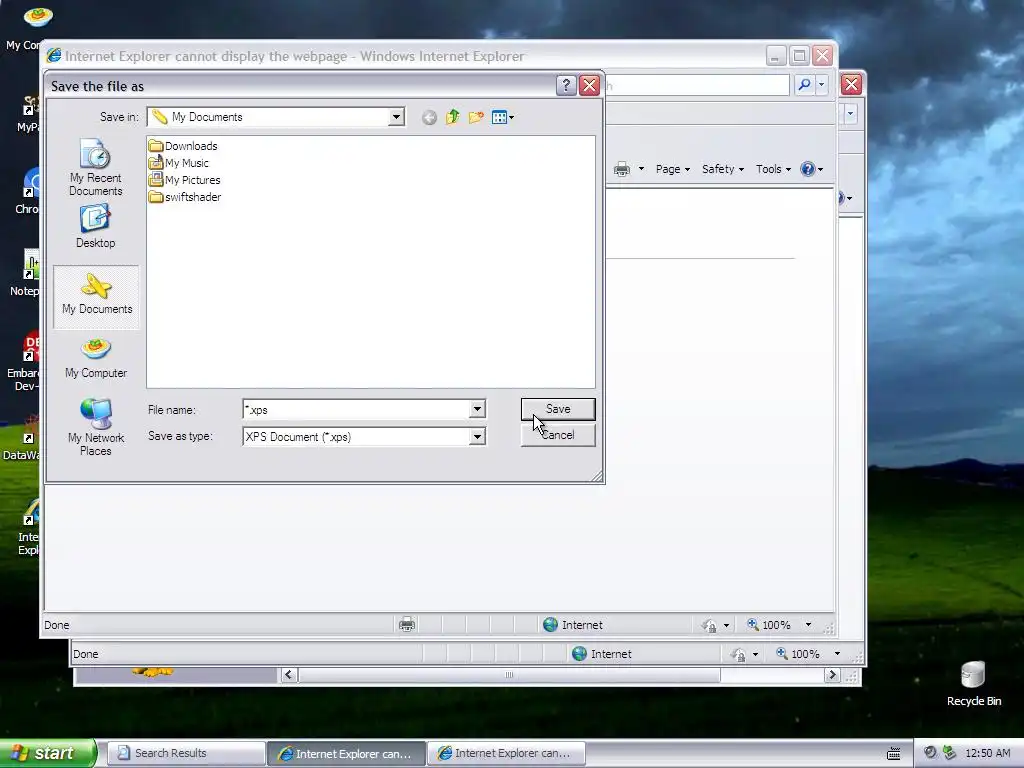Go to Desktop in places bar
The width and height of the screenshot is (1024, 768).
point(95,226)
